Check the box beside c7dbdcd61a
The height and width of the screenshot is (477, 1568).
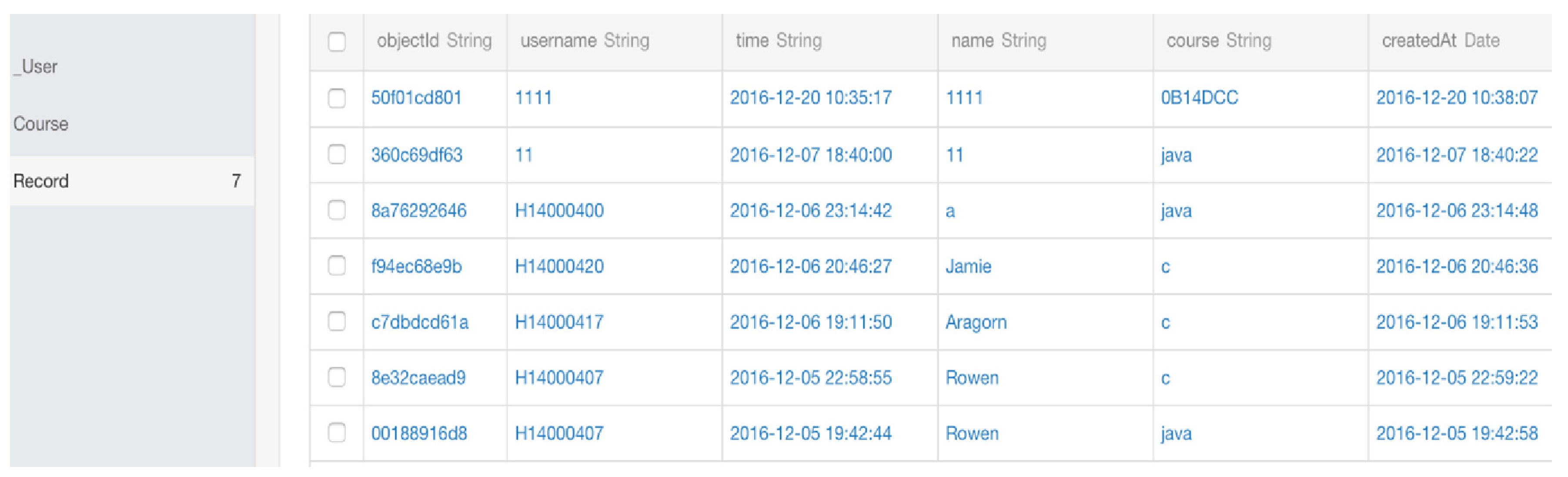337,322
